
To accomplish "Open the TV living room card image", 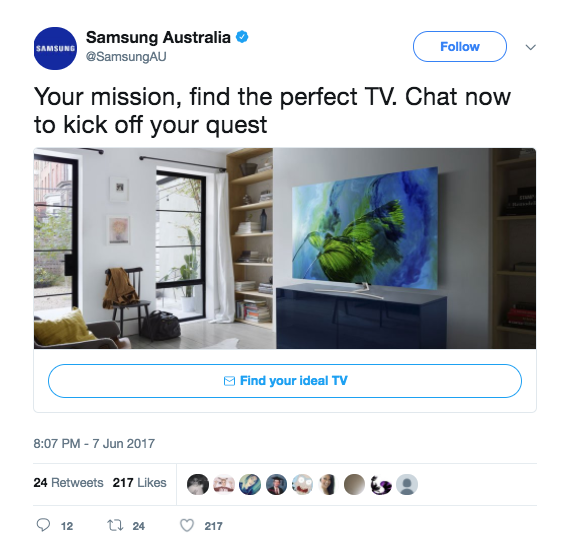I will point(285,248).
